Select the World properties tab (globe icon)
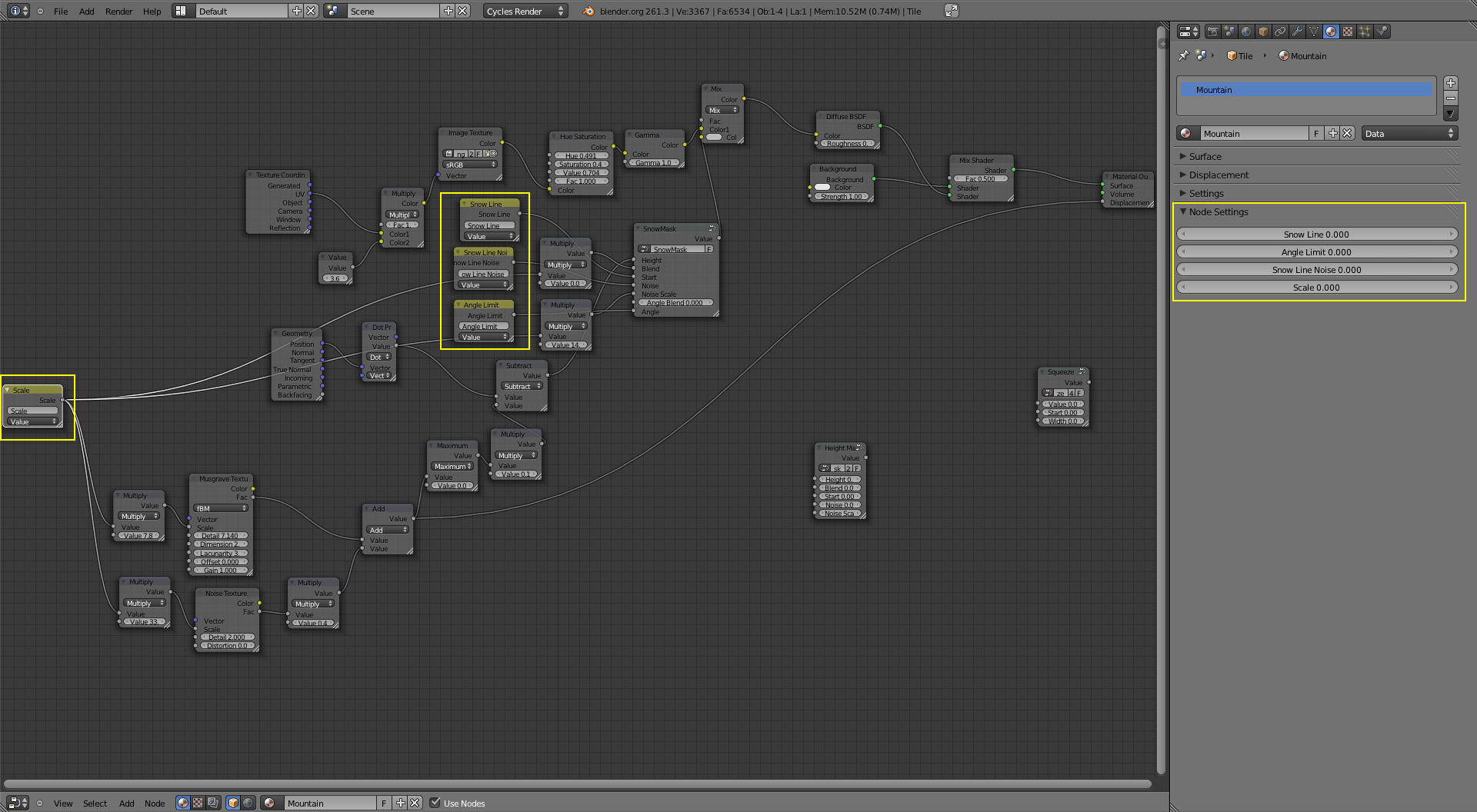The image size is (1477, 812). point(1247,32)
